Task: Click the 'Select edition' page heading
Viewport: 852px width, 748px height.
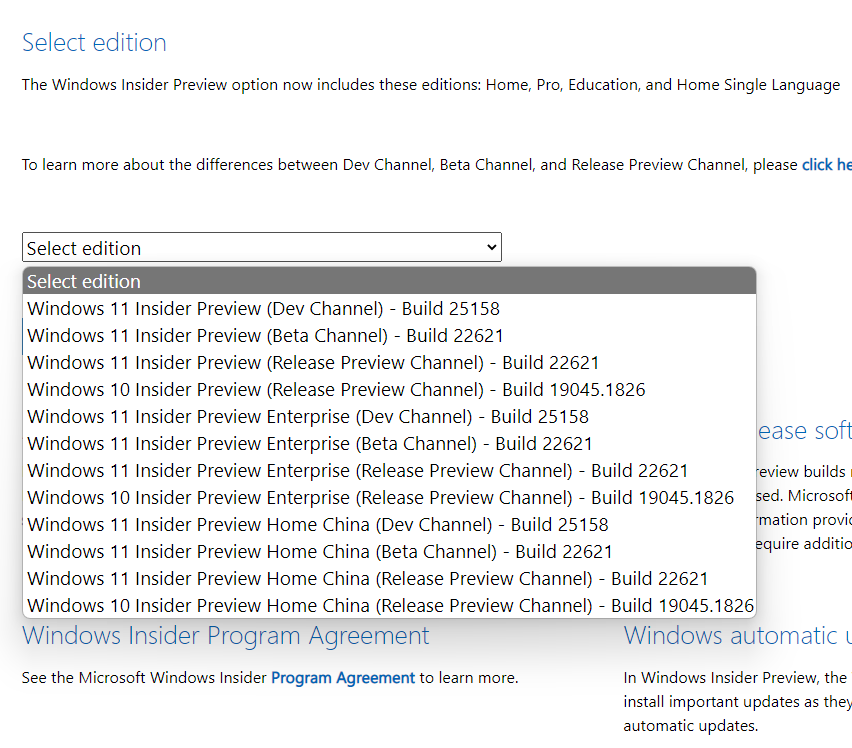Action: [x=94, y=42]
